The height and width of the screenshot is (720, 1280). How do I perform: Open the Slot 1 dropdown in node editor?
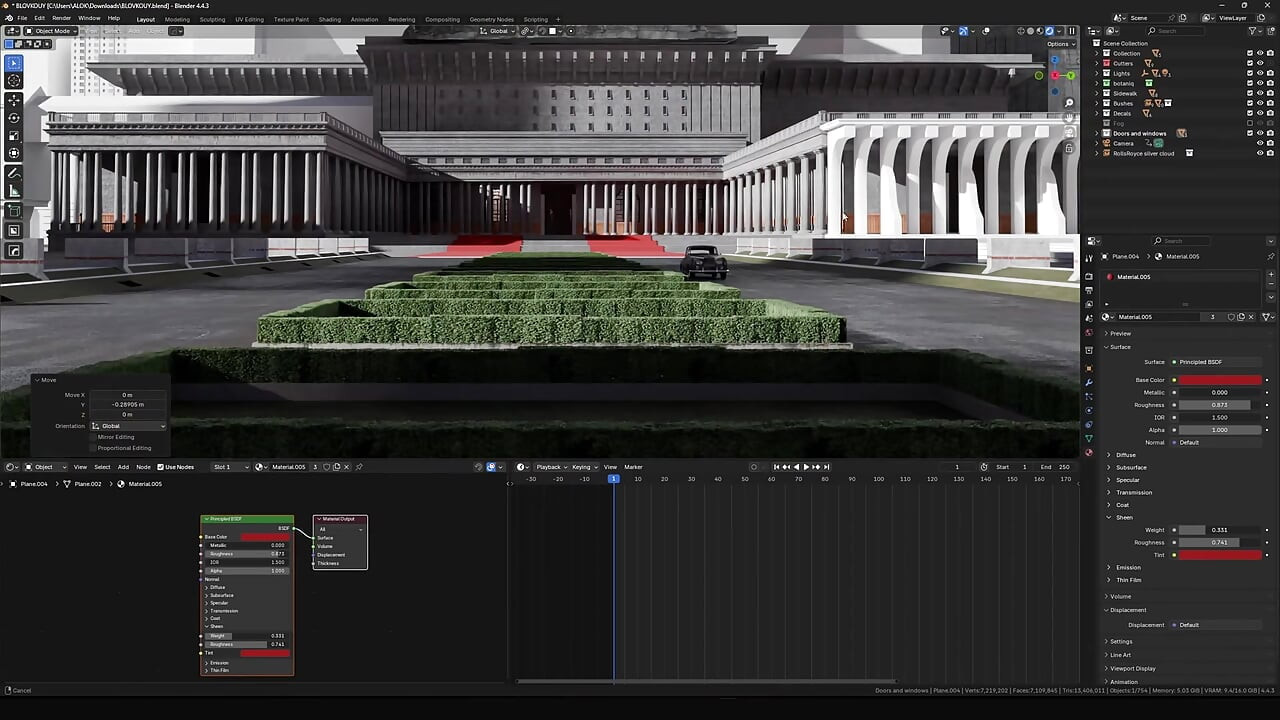tap(228, 467)
